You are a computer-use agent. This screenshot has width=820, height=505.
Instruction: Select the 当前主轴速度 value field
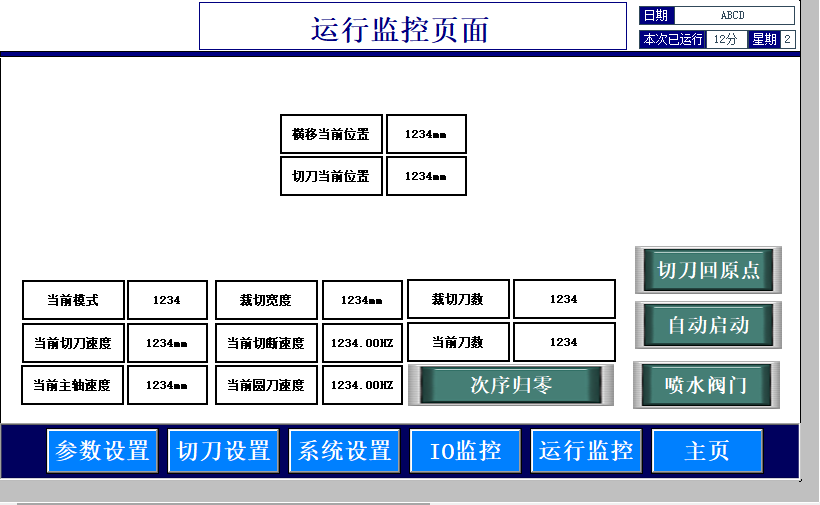(x=167, y=385)
